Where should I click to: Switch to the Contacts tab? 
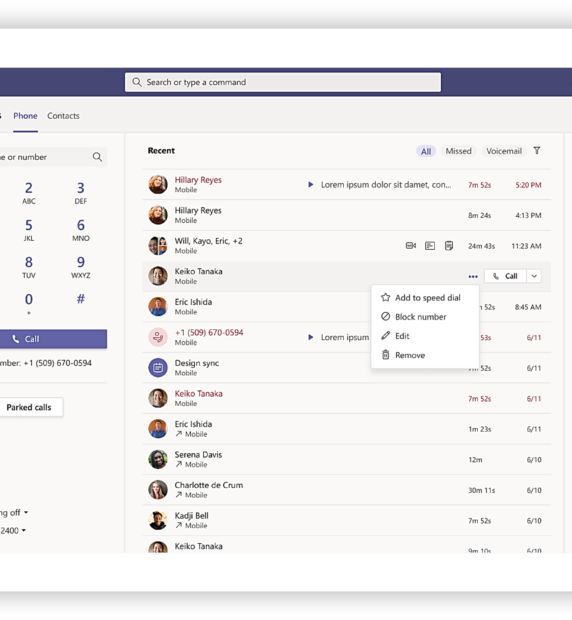pyautogui.click(x=63, y=116)
